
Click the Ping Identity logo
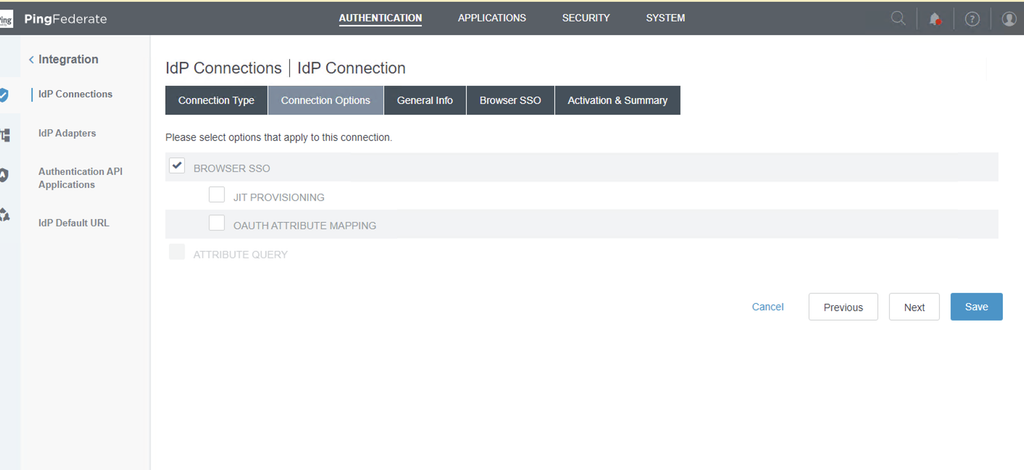click(x=6, y=19)
